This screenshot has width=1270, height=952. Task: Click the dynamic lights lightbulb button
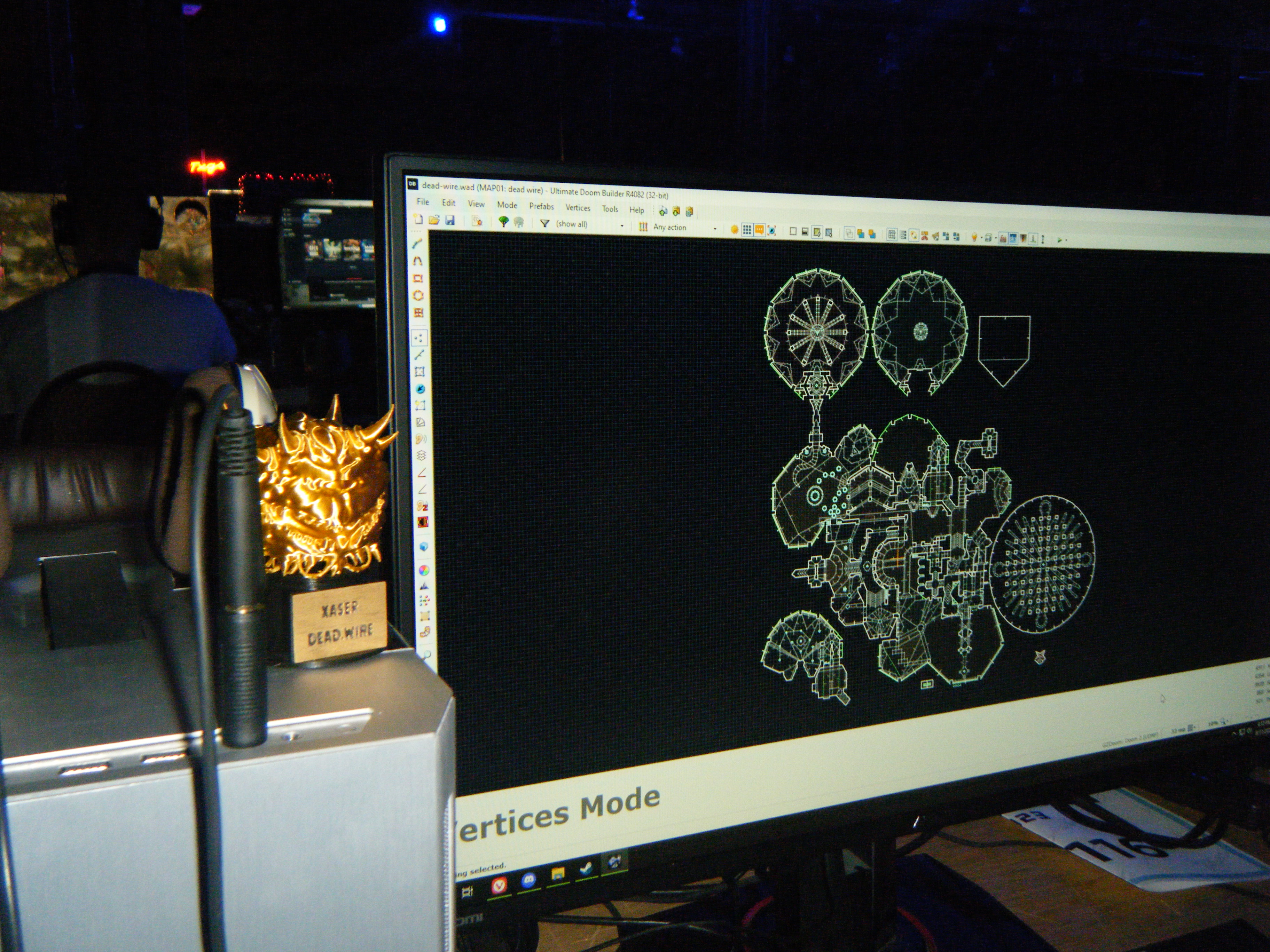(974, 238)
